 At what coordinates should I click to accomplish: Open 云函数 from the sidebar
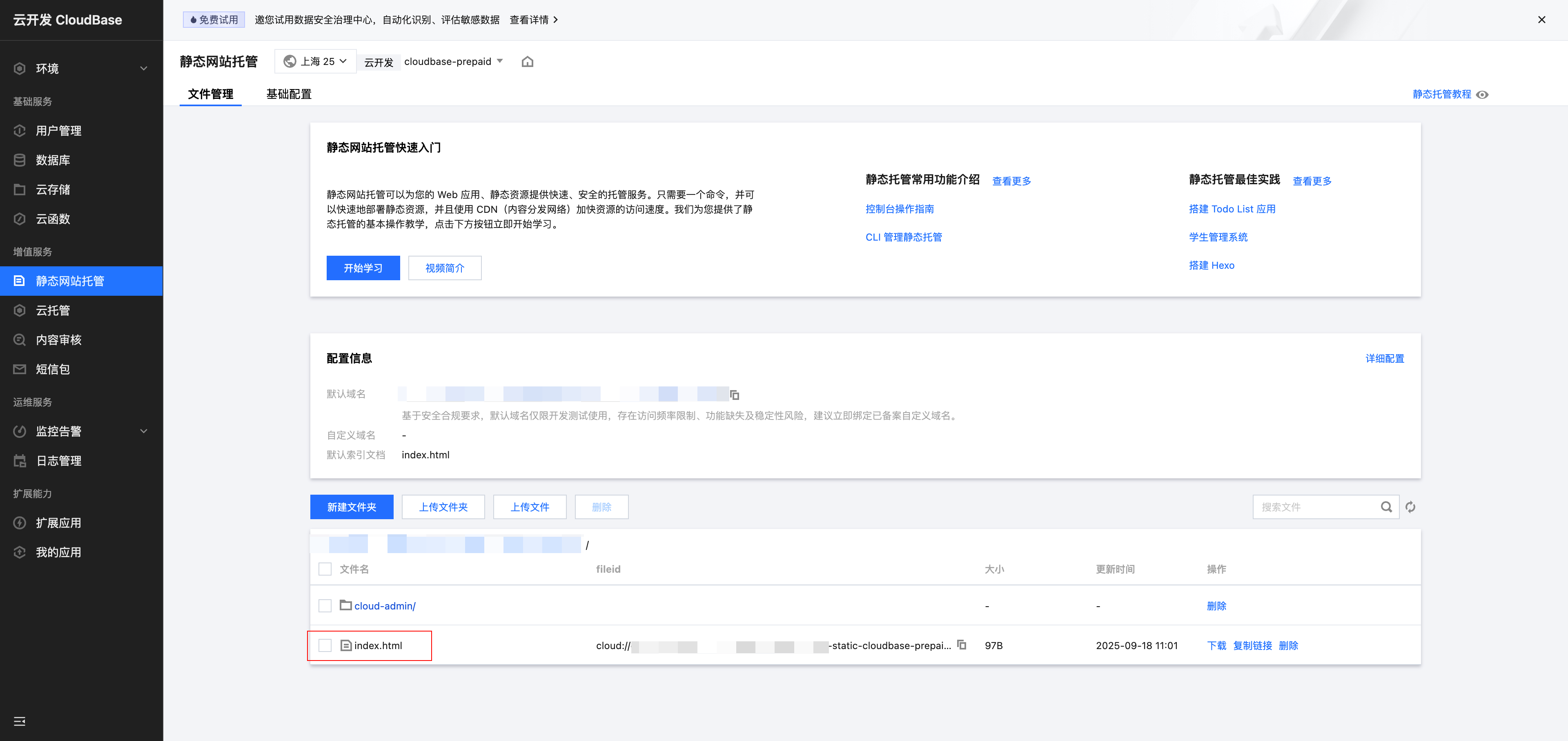(53, 219)
